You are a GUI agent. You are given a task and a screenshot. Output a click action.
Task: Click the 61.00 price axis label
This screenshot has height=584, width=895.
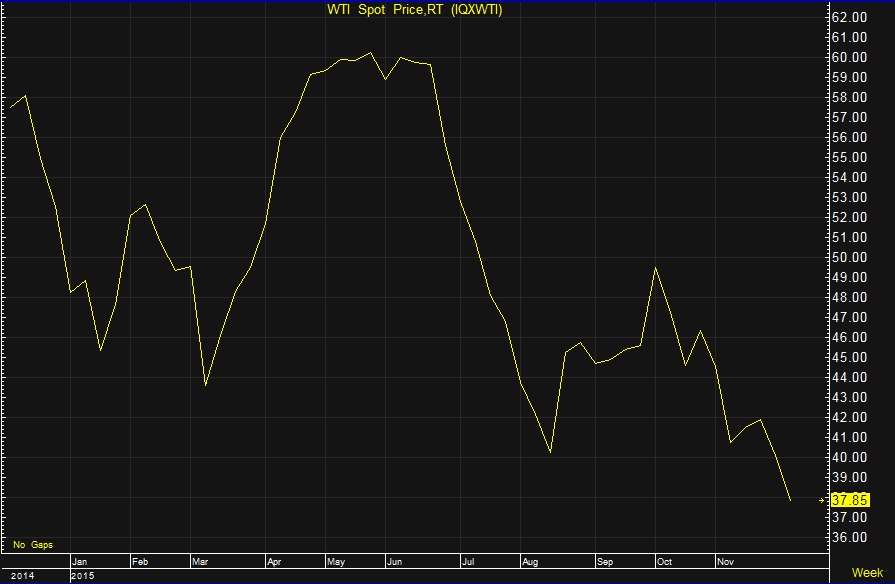(849, 37)
